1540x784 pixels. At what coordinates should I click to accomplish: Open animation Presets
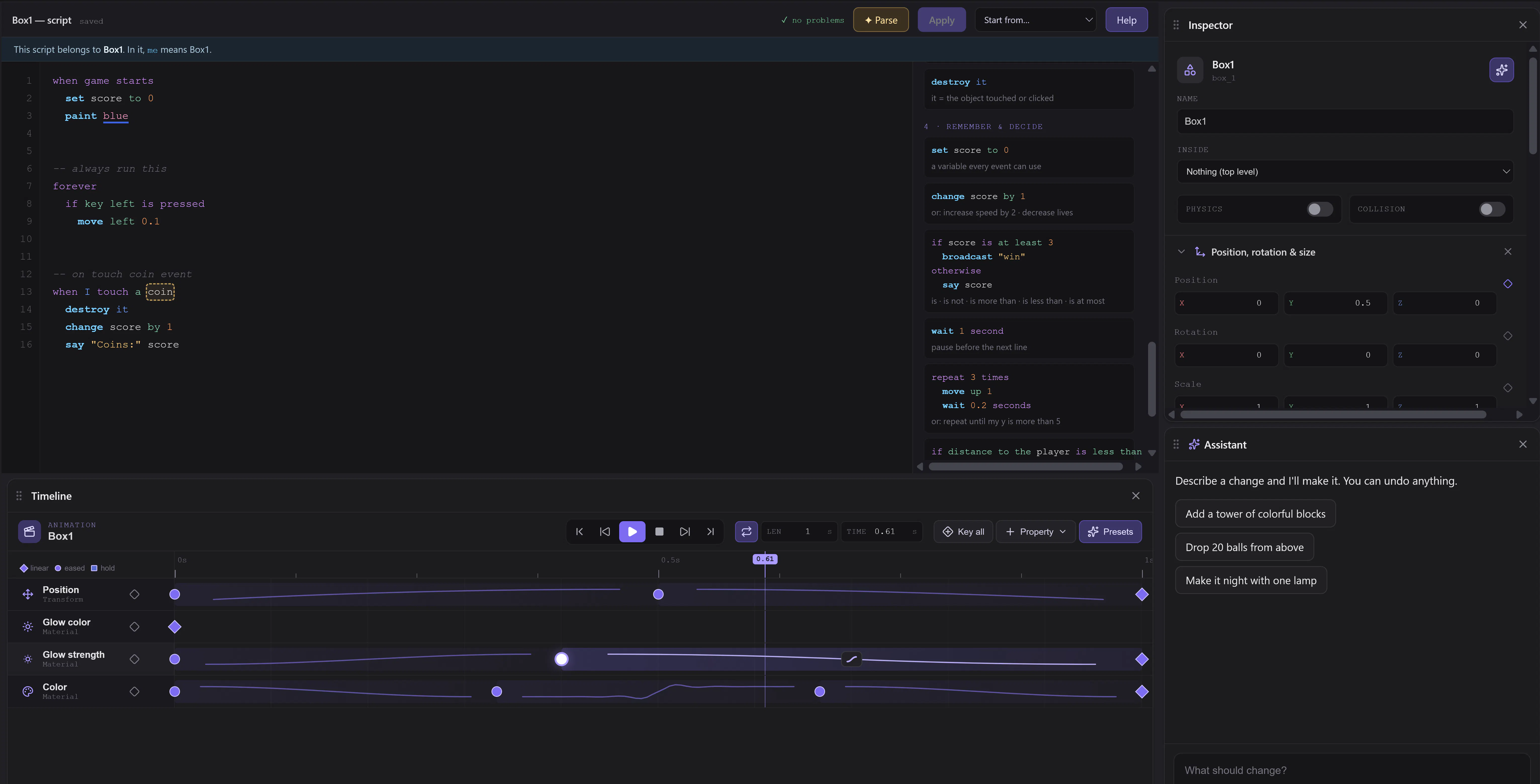(x=1110, y=531)
